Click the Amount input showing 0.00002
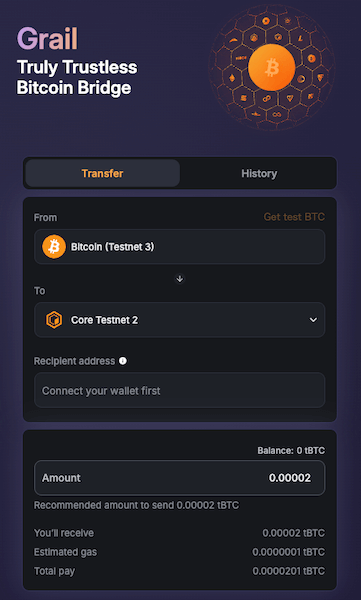This screenshot has width=361, height=600. pyautogui.click(x=180, y=478)
